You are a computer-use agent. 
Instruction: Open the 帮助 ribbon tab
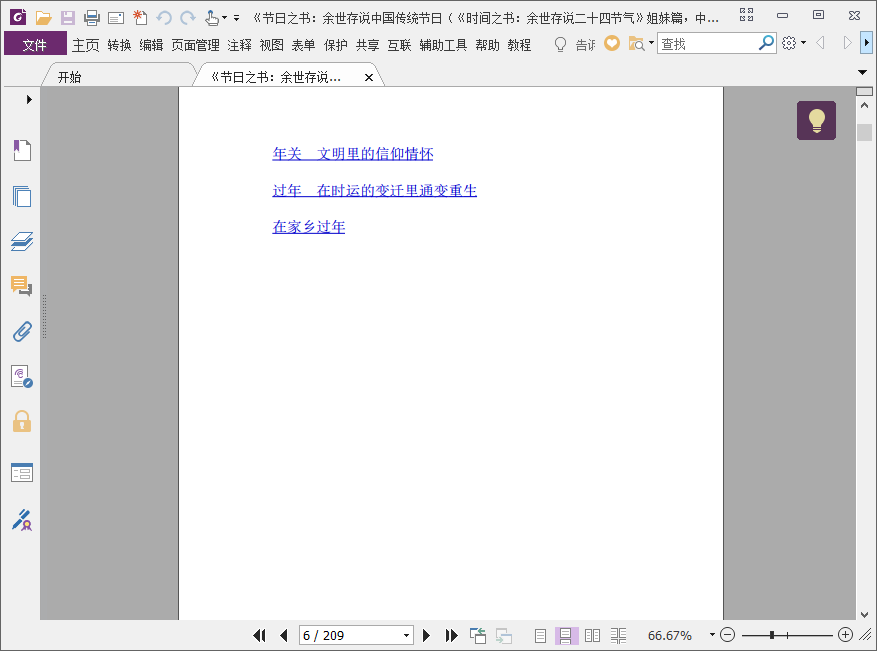coord(487,45)
